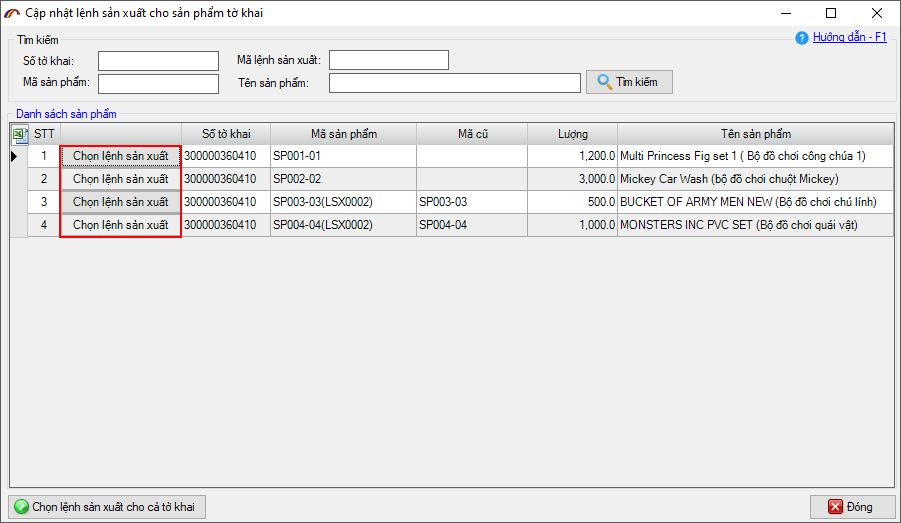Screen dimensions: 901x523
Task: Click the rainbow application icon in title bar
Action: click(12, 13)
